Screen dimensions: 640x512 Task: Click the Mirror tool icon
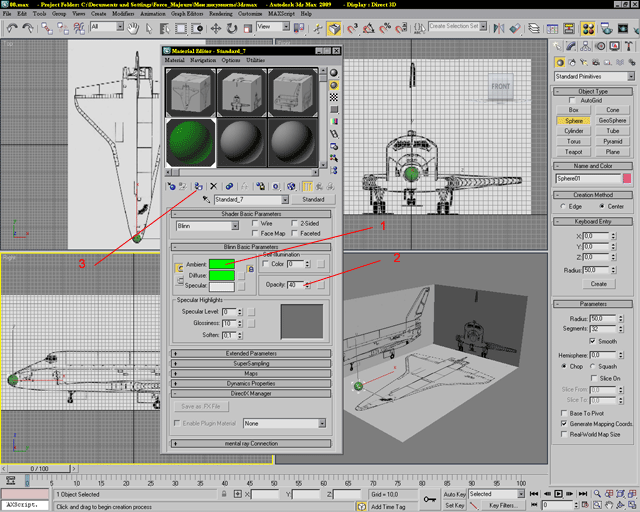(499, 28)
